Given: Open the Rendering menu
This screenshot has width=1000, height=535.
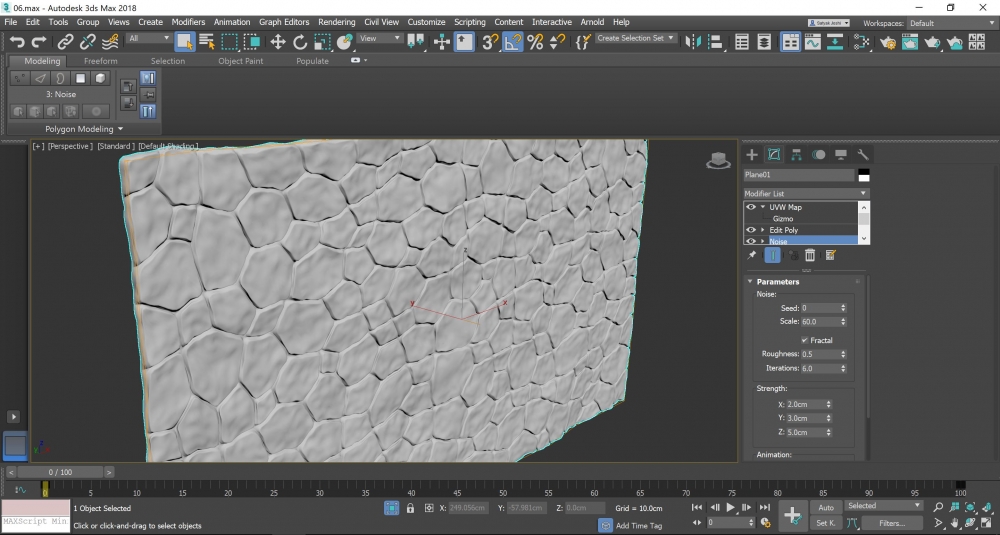Looking at the screenshot, I should pyautogui.click(x=336, y=22).
